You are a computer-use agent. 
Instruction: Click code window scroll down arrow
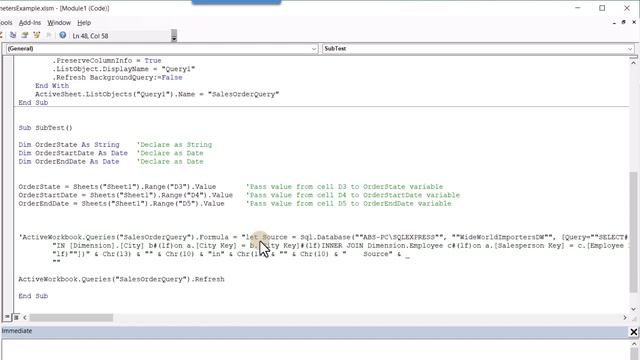[633, 309]
